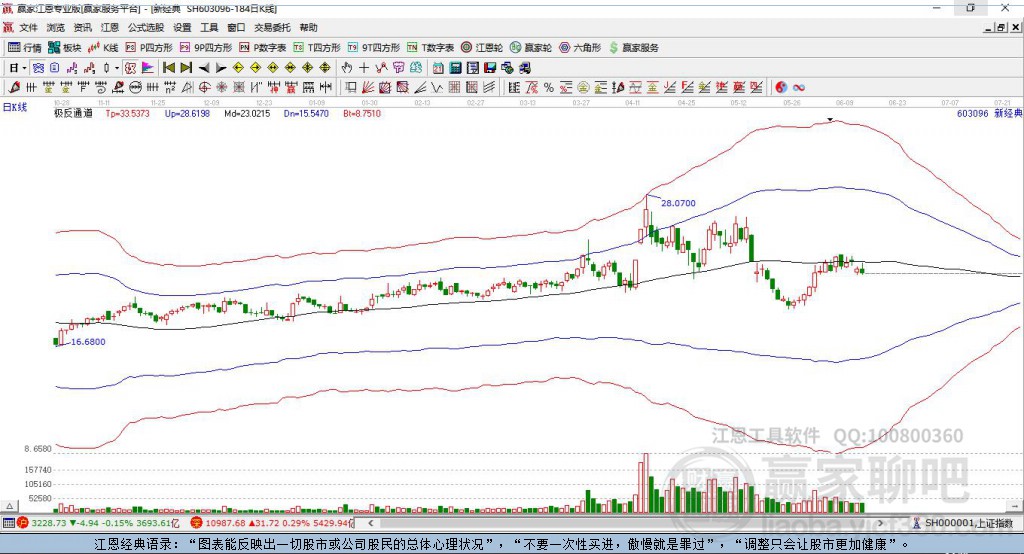Click the scroll-right arrow on bottom scrollbar
This screenshot has width=1024, height=554.
(x=880, y=523)
